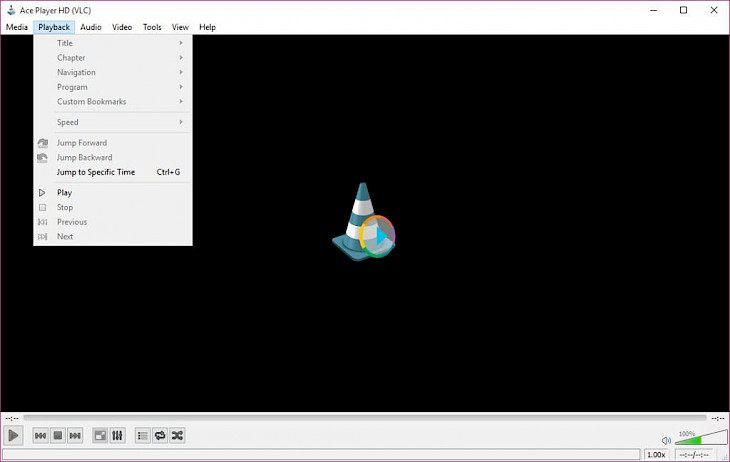The image size is (730, 462).
Task: Close the open Playback menu
Action: point(54,27)
